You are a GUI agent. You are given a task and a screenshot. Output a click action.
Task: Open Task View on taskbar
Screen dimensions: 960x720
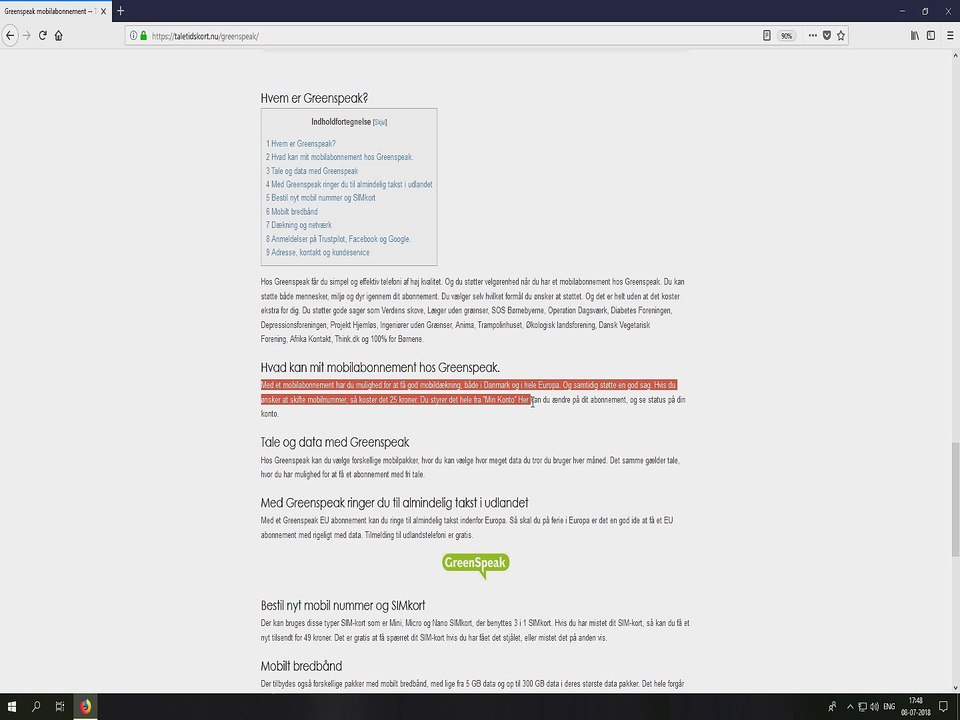(x=59, y=707)
